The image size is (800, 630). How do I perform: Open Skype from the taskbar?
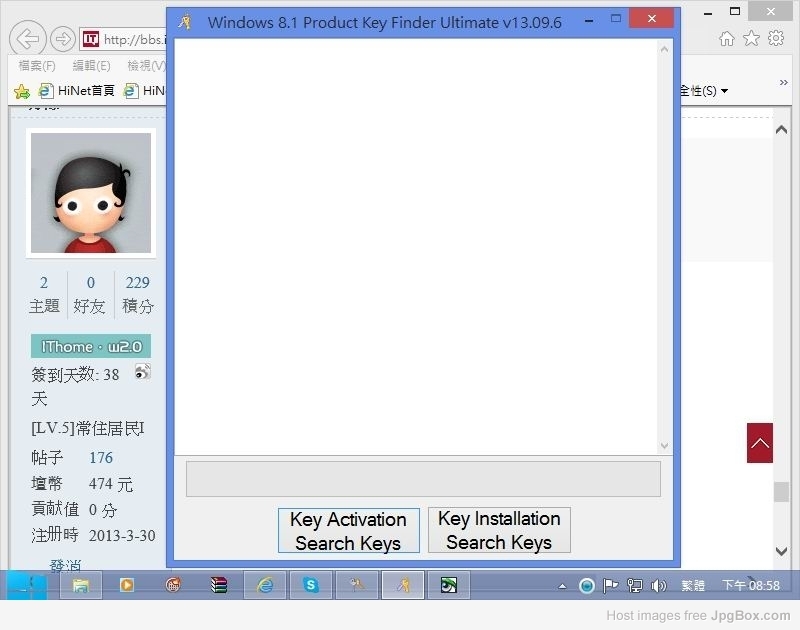tap(311, 585)
